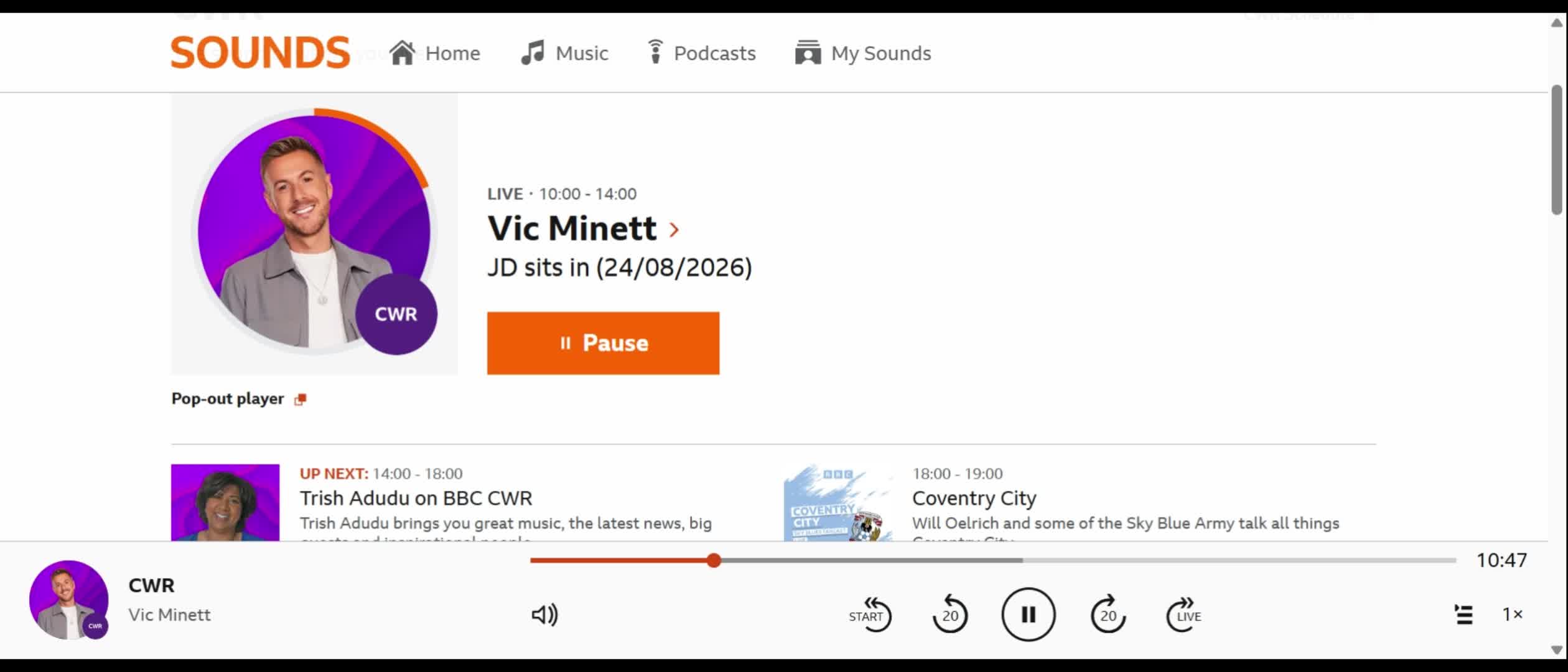Open the Podcasts section

coord(701,53)
